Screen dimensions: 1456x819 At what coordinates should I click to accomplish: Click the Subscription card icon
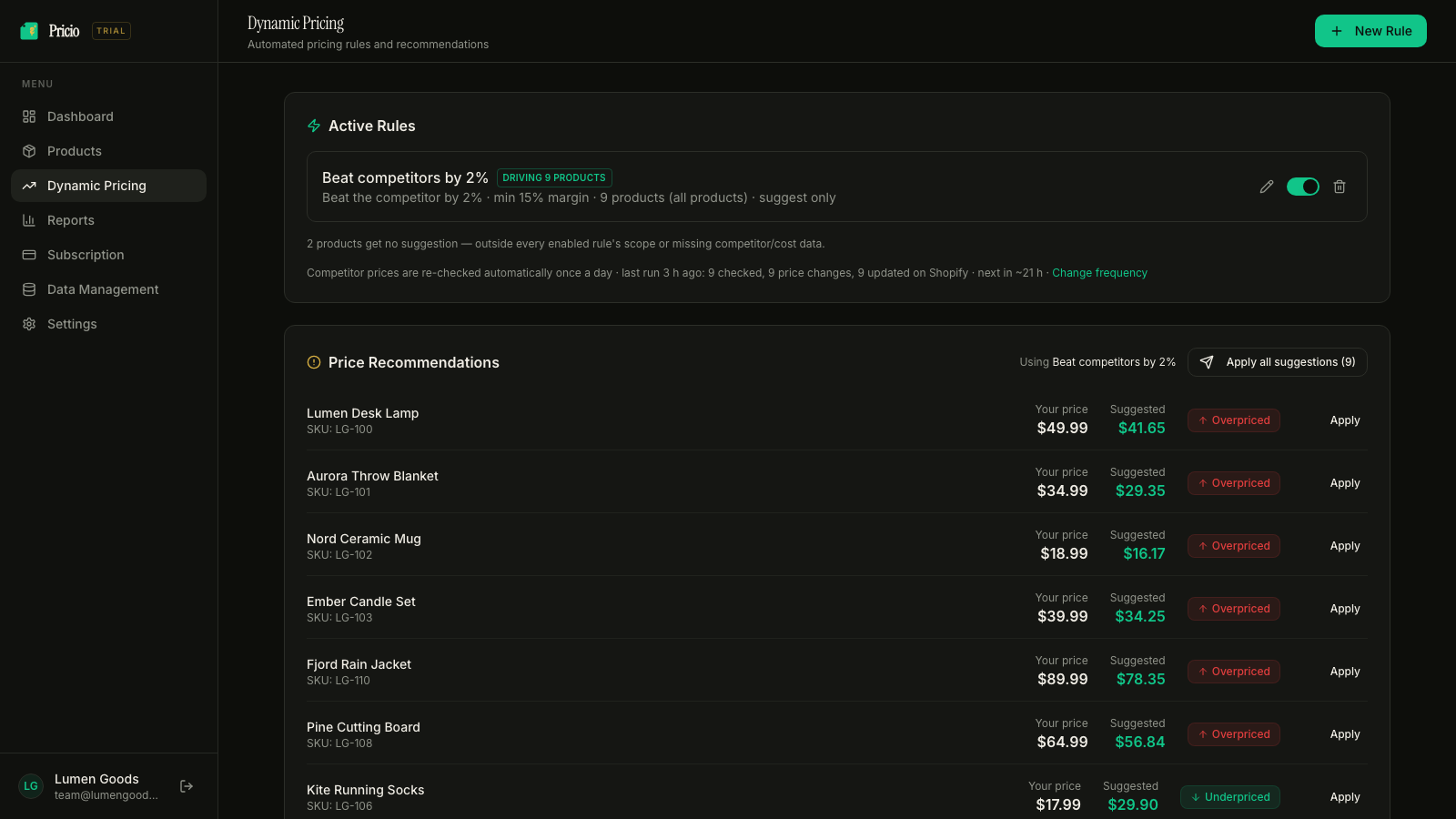click(29, 255)
